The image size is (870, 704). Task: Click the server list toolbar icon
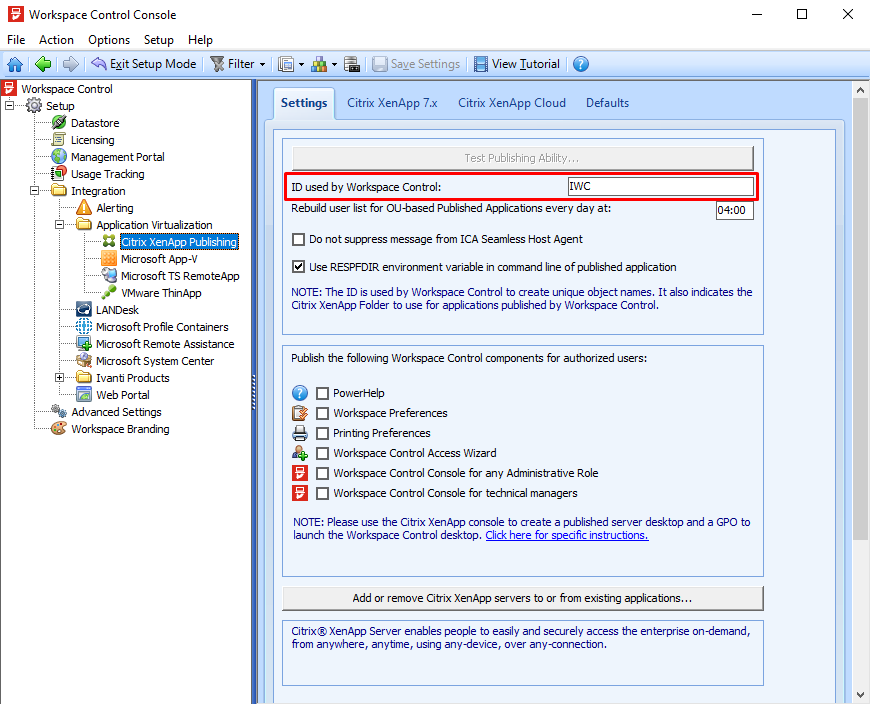352,64
